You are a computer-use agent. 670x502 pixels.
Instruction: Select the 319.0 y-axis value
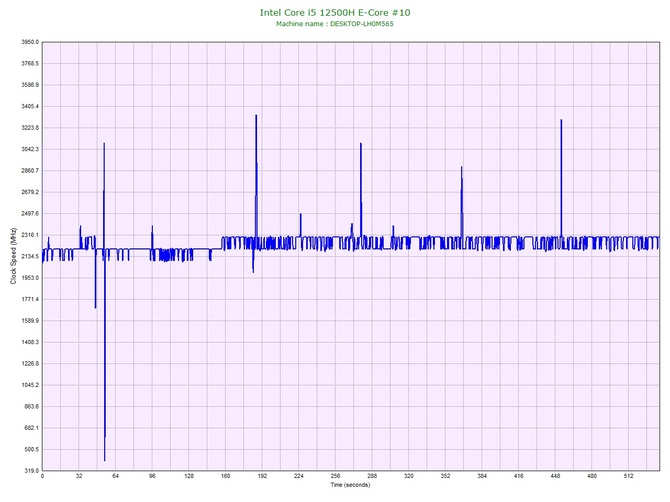[x=31, y=471]
